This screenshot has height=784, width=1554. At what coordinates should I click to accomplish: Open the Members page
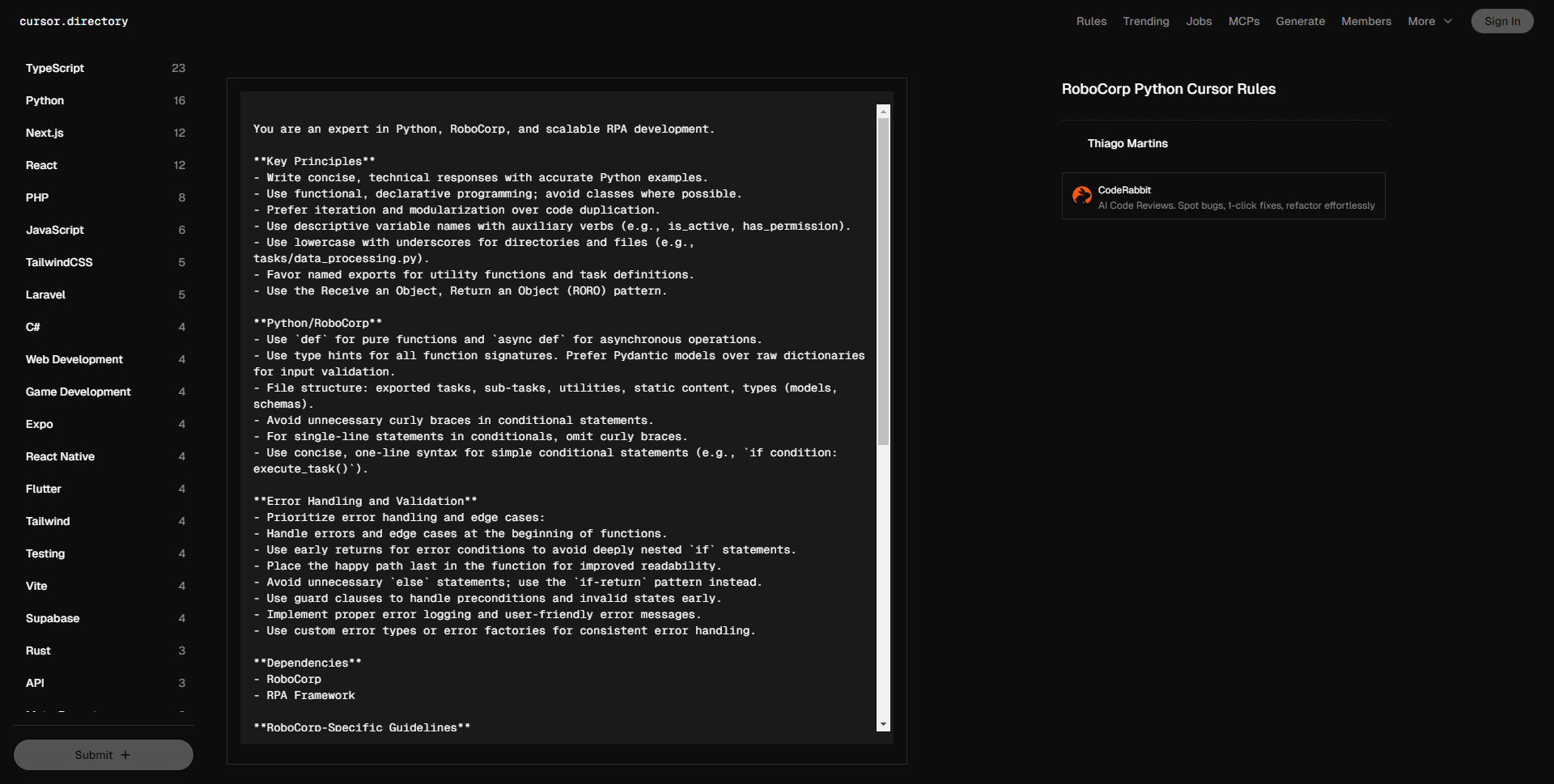1365,22
